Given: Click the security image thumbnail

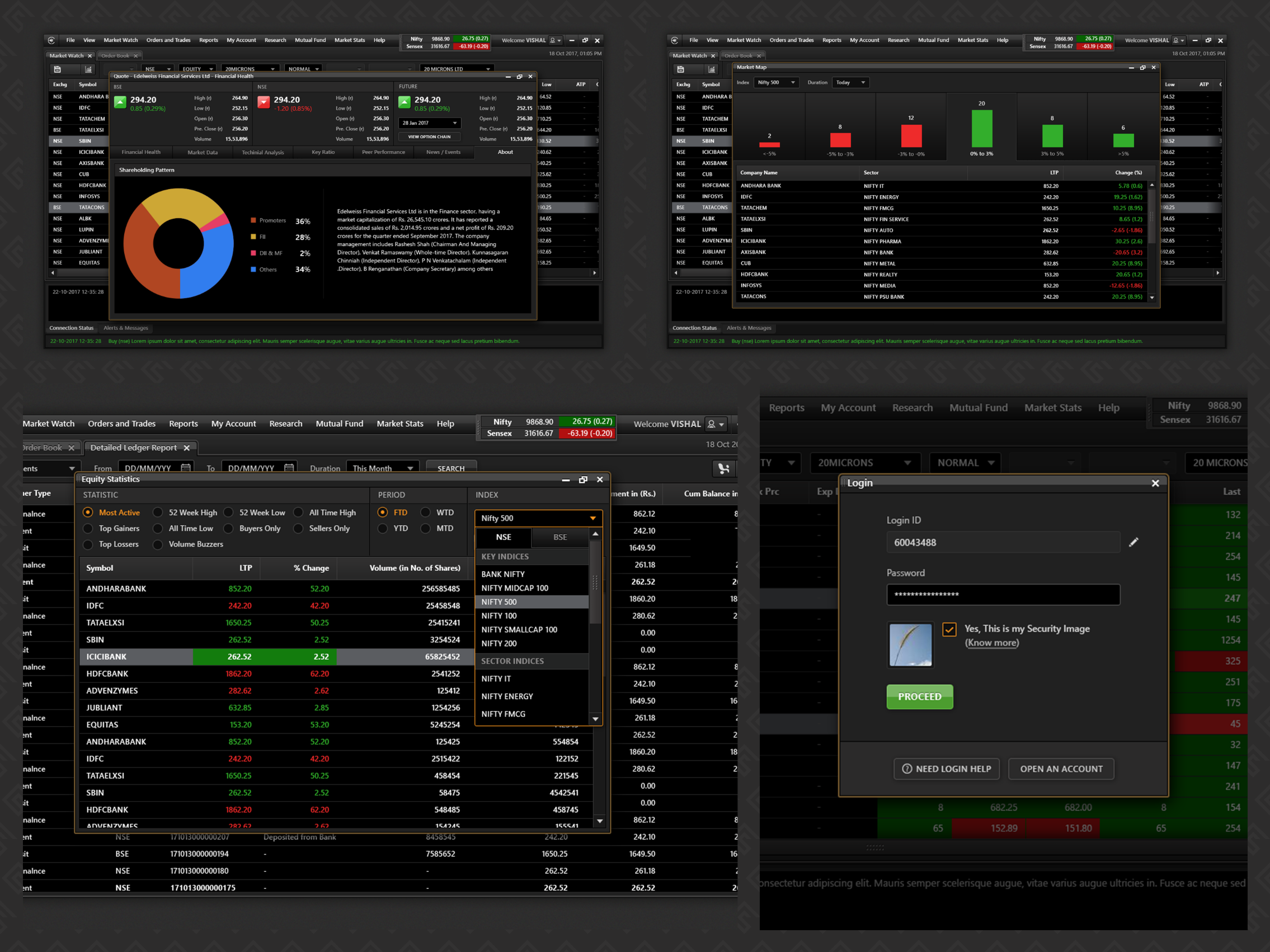Looking at the screenshot, I should 911,645.
